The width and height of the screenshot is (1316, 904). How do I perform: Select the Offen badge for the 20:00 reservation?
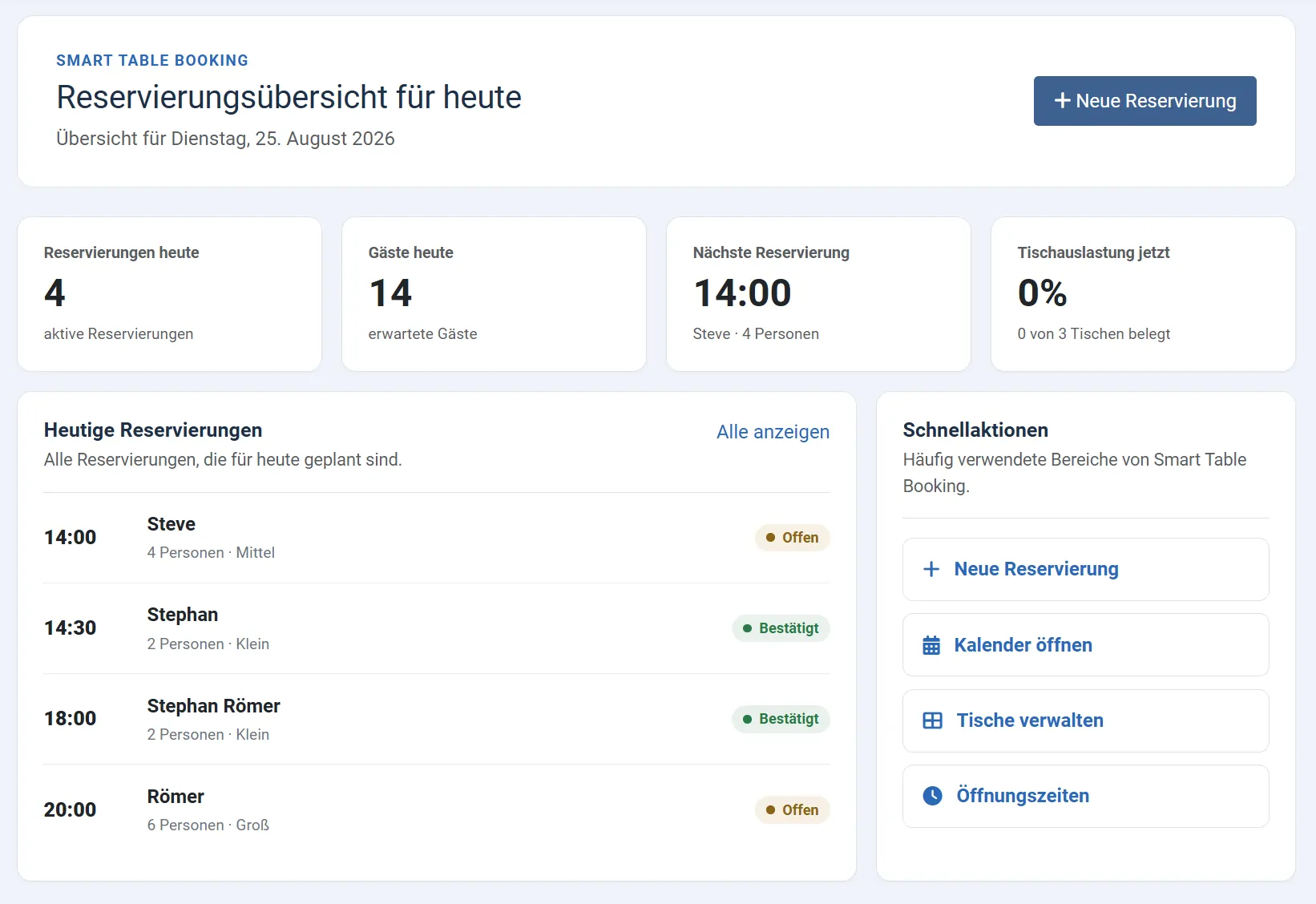click(x=792, y=810)
